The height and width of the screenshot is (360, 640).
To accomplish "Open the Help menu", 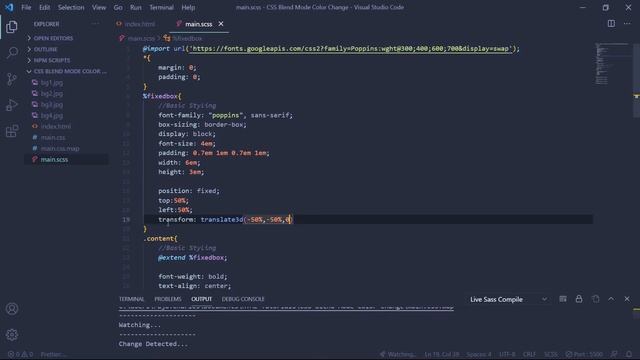I will (x=188, y=7).
